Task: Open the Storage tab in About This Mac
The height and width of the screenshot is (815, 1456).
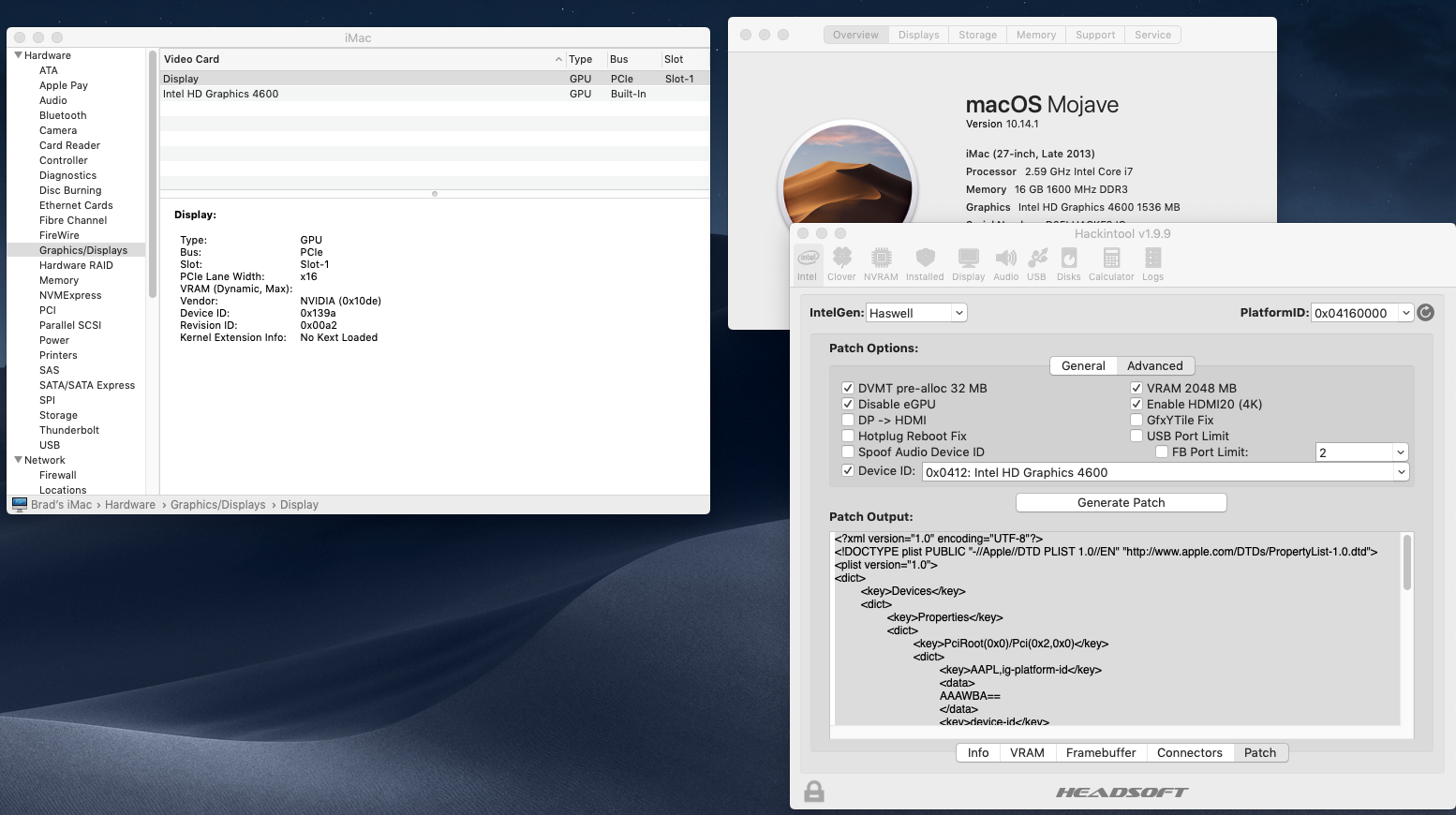Action: click(x=977, y=35)
